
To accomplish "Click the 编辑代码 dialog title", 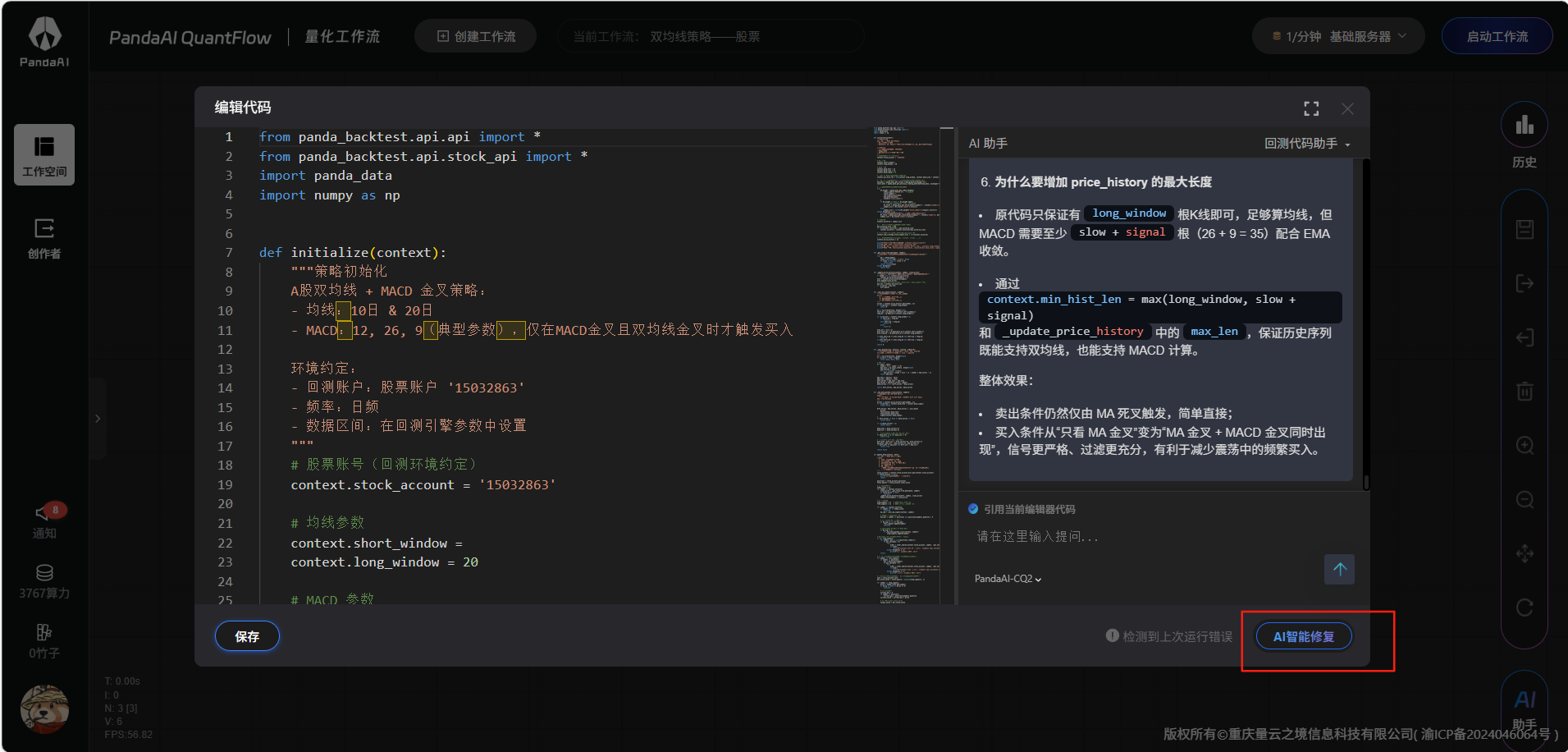I will point(243,108).
